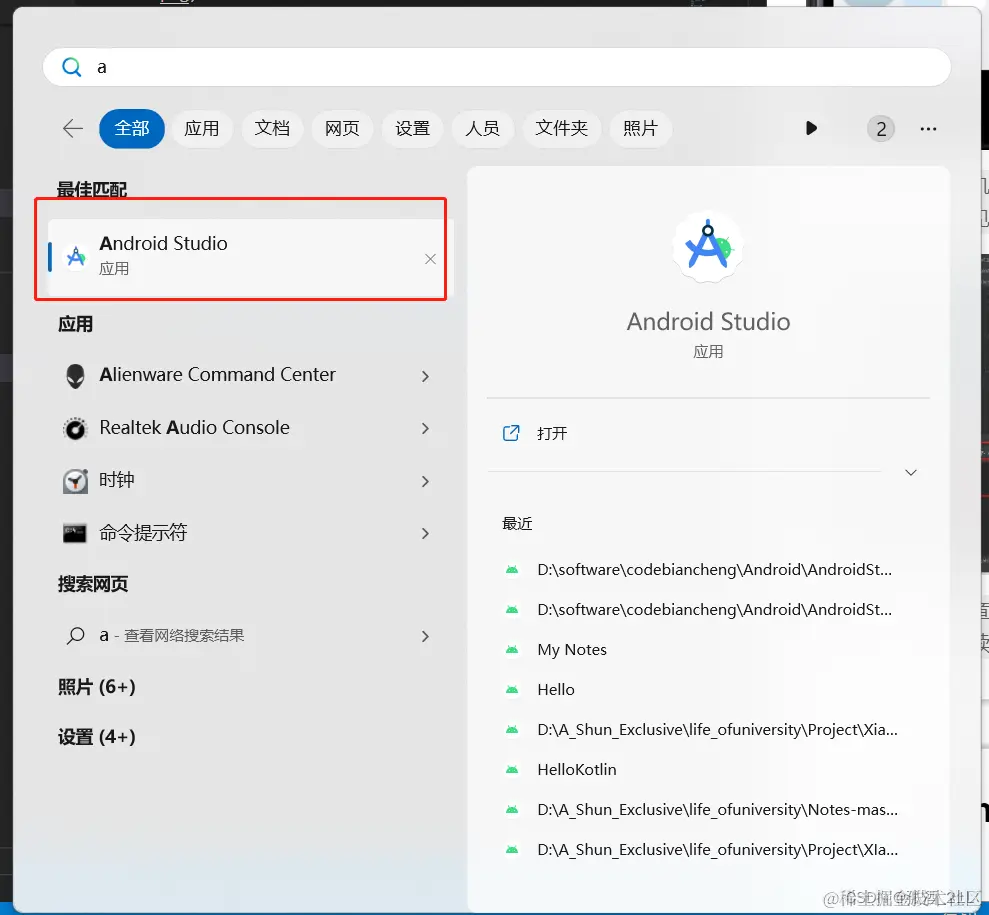Click Android icon beside HelloKotlin
The image size is (989, 915).
click(512, 769)
